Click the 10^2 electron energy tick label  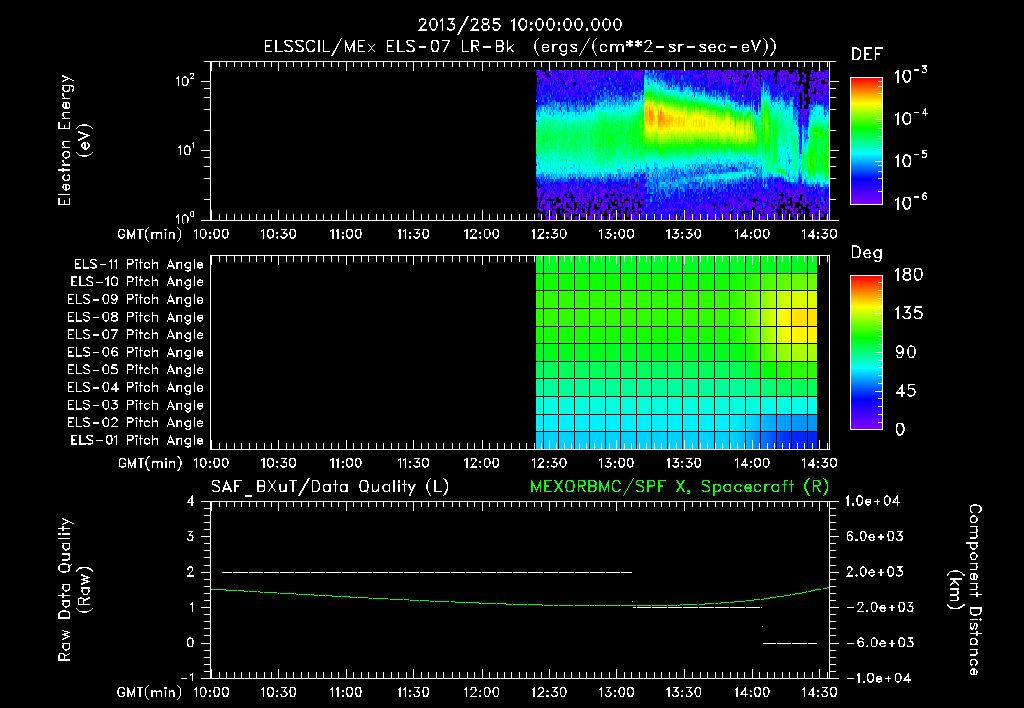(185, 81)
